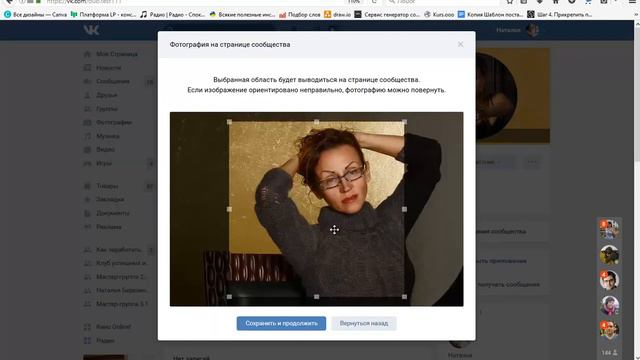
Task: Open Как заработать.. group in sidebar
Action: [x=118, y=249]
